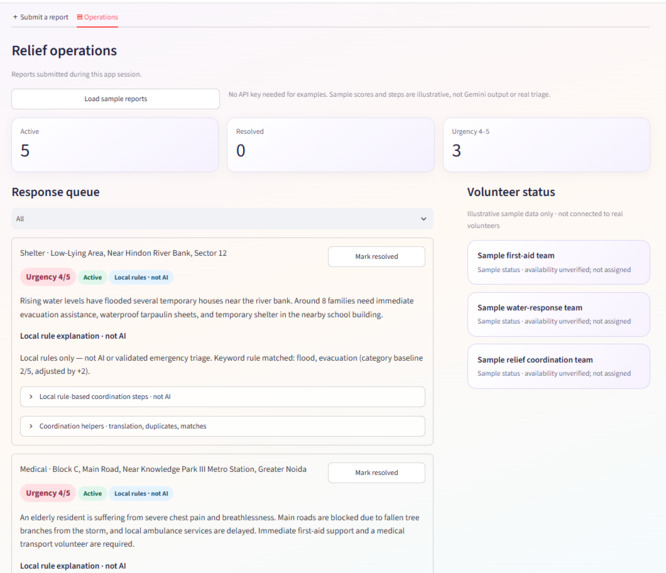Image resolution: width=666 pixels, height=573 pixels.
Task: Expand Coordination helpers translation, duplicates, matches
Action: click(x=222, y=426)
